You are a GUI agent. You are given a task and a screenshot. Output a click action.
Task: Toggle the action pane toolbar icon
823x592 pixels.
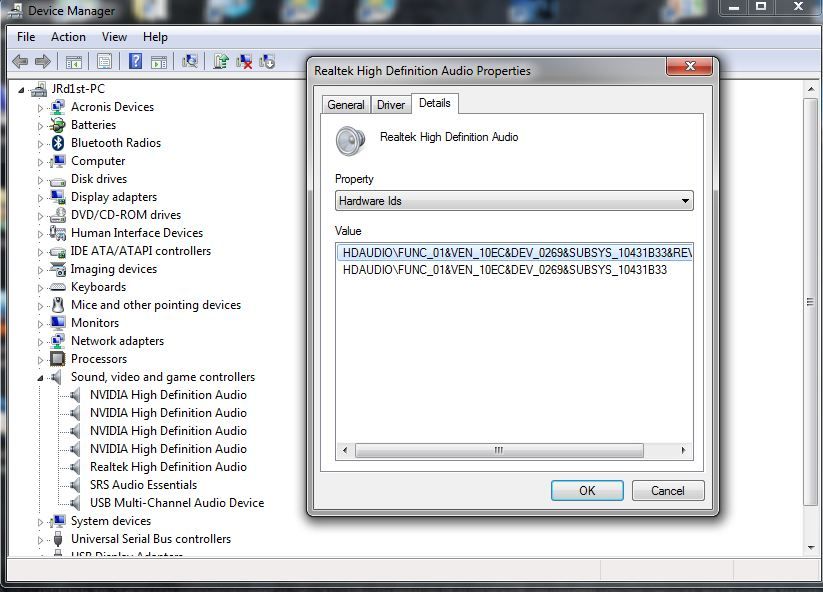tap(159, 62)
